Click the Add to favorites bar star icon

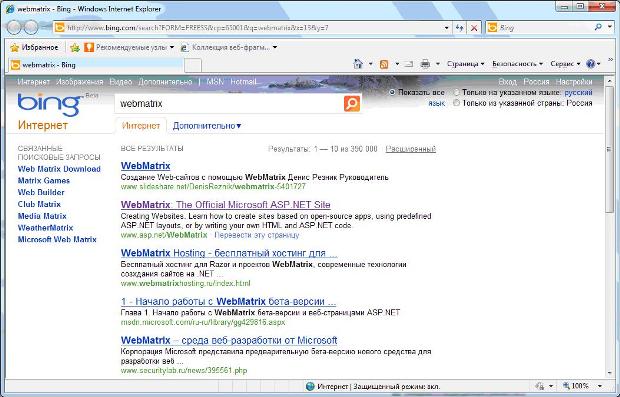pyautogui.click(x=75, y=47)
